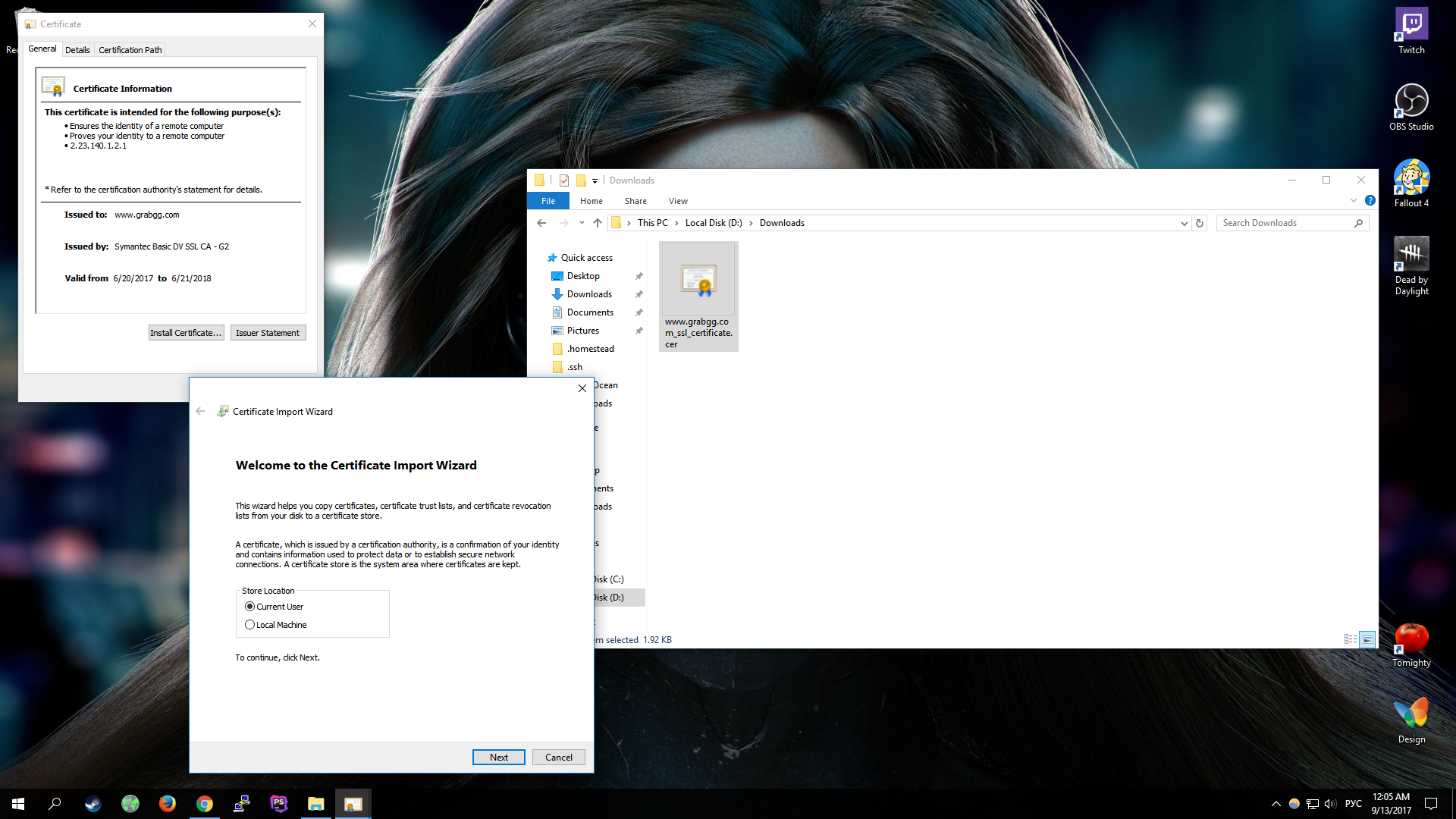Click the certificate taskbar icon

click(x=353, y=804)
